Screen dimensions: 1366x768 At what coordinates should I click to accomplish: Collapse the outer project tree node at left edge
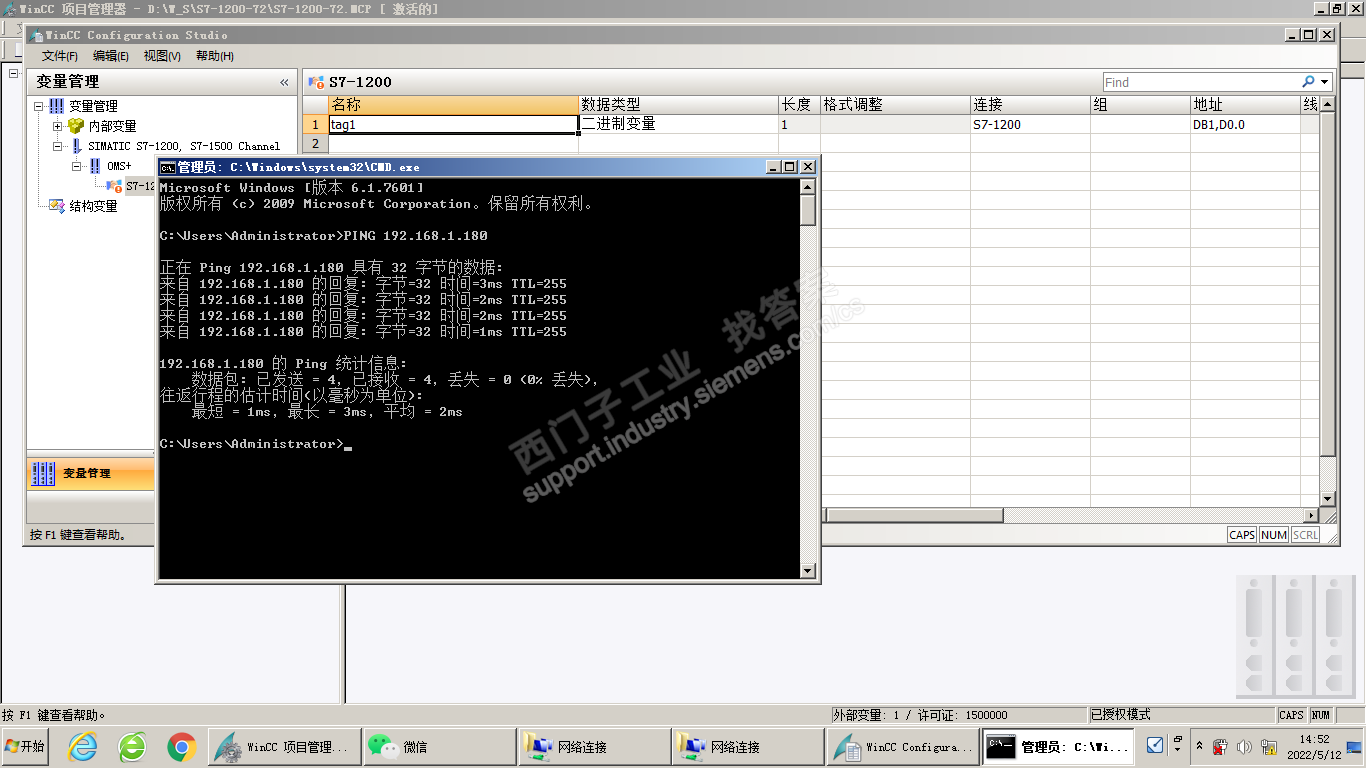[14, 72]
